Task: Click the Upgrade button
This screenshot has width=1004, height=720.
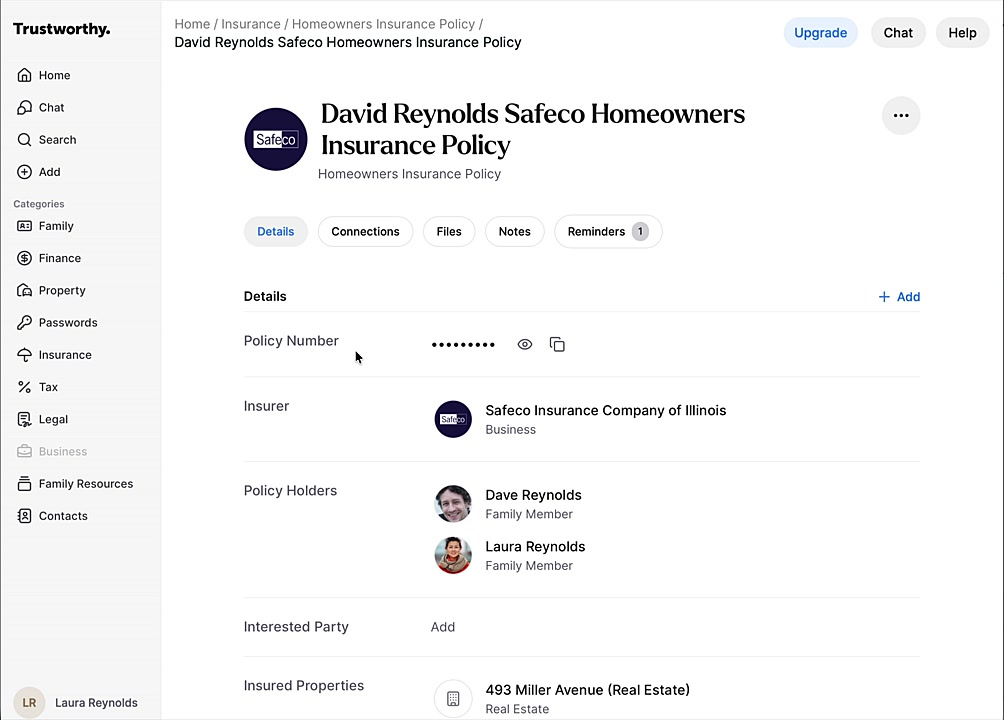Action: click(x=820, y=33)
